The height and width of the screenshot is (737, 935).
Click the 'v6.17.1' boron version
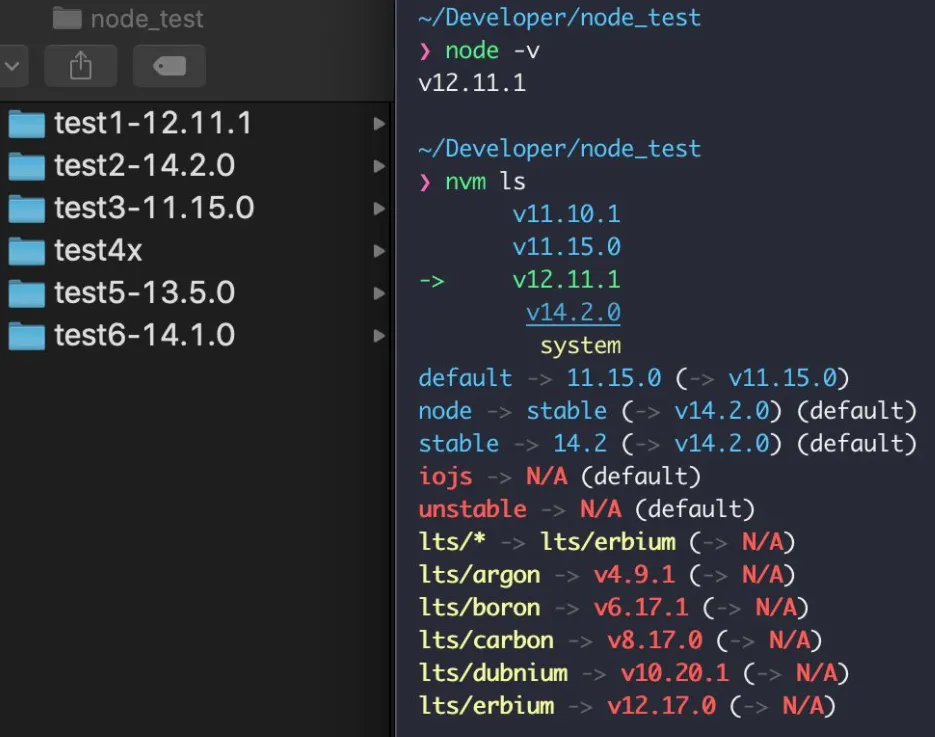point(641,608)
